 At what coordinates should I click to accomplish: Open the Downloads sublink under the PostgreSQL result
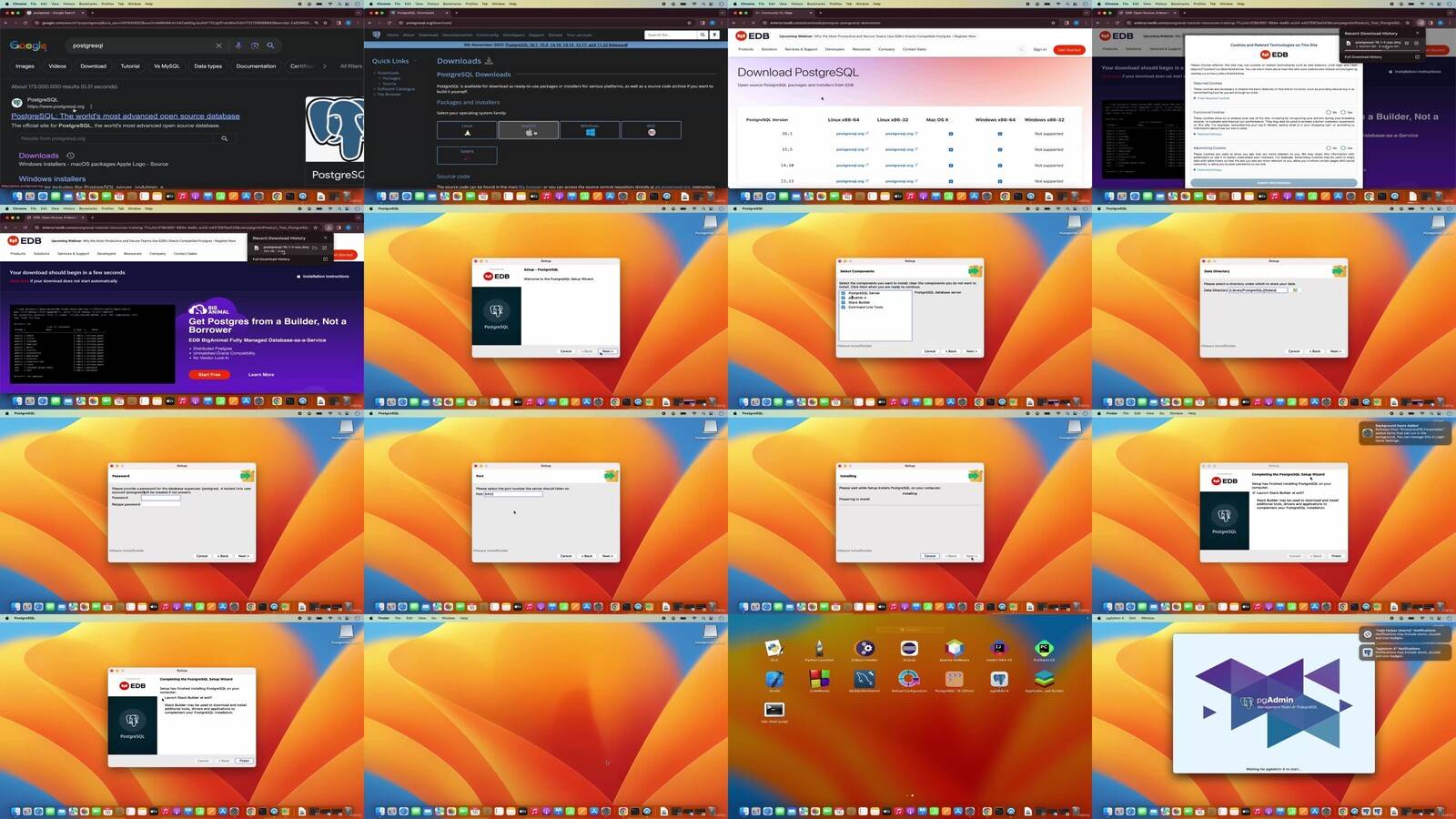[x=39, y=156]
